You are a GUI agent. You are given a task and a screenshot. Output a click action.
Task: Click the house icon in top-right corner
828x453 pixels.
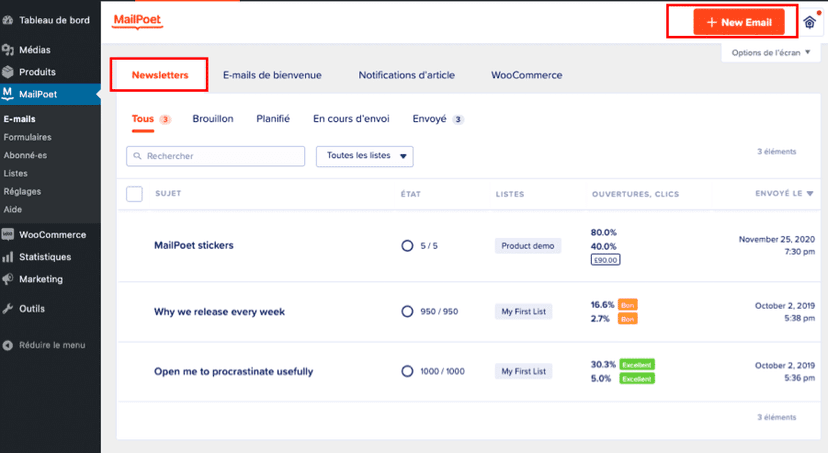coord(810,22)
